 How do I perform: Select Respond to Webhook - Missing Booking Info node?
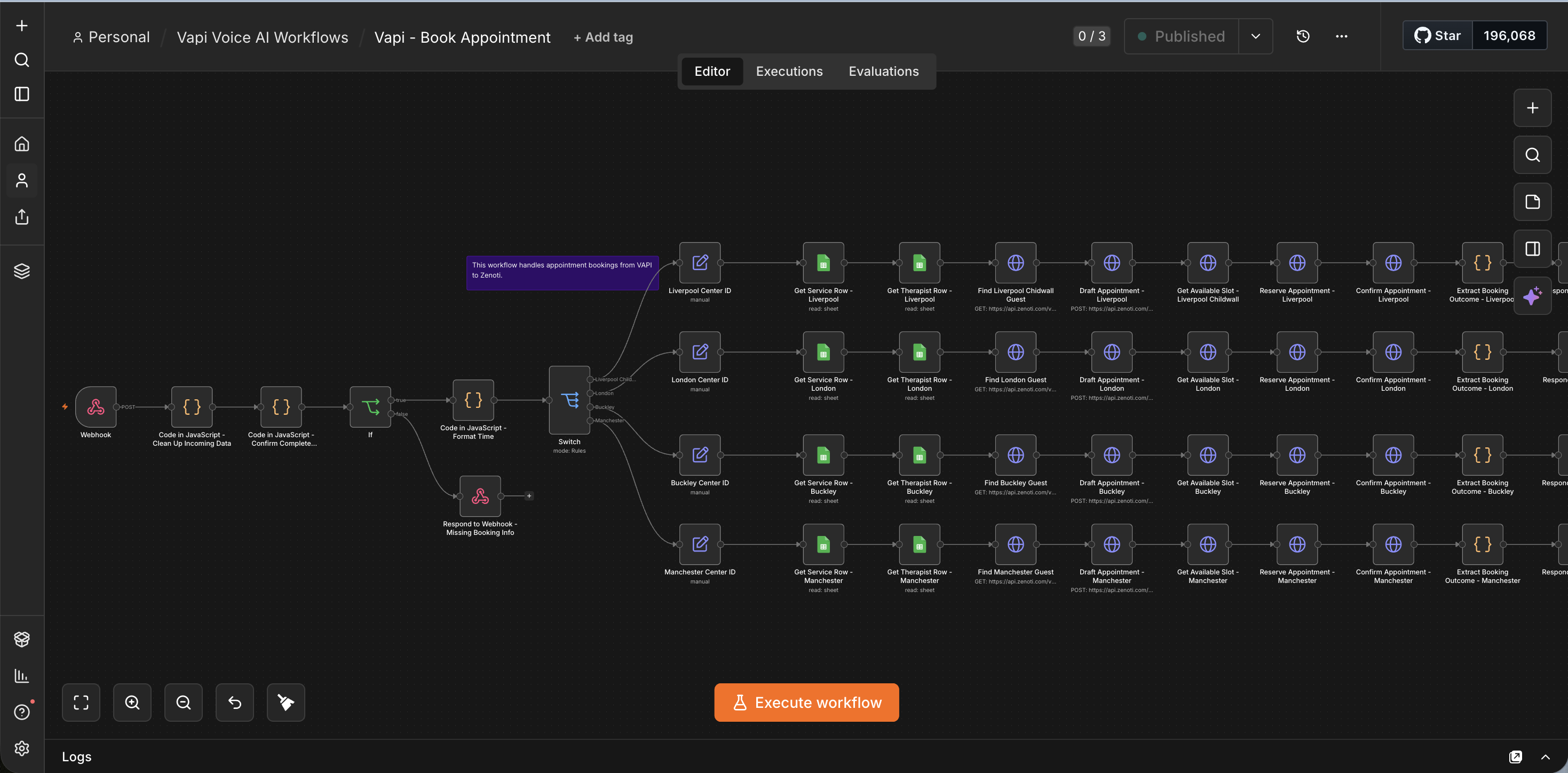pyautogui.click(x=480, y=496)
